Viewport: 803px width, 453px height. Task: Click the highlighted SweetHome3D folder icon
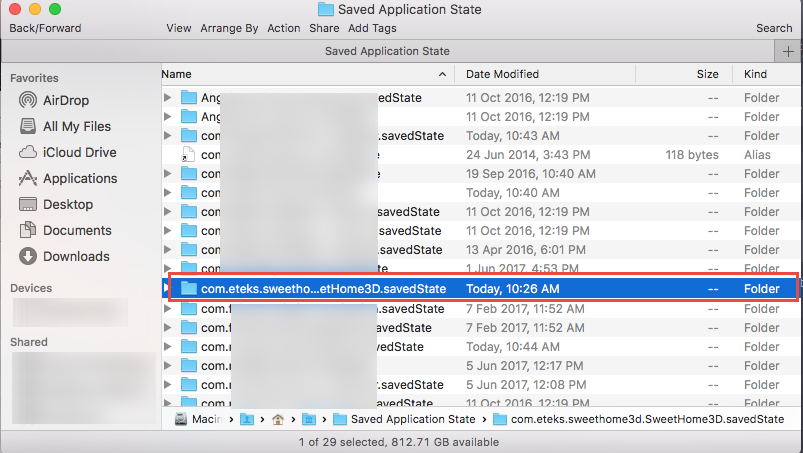click(189, 289)
